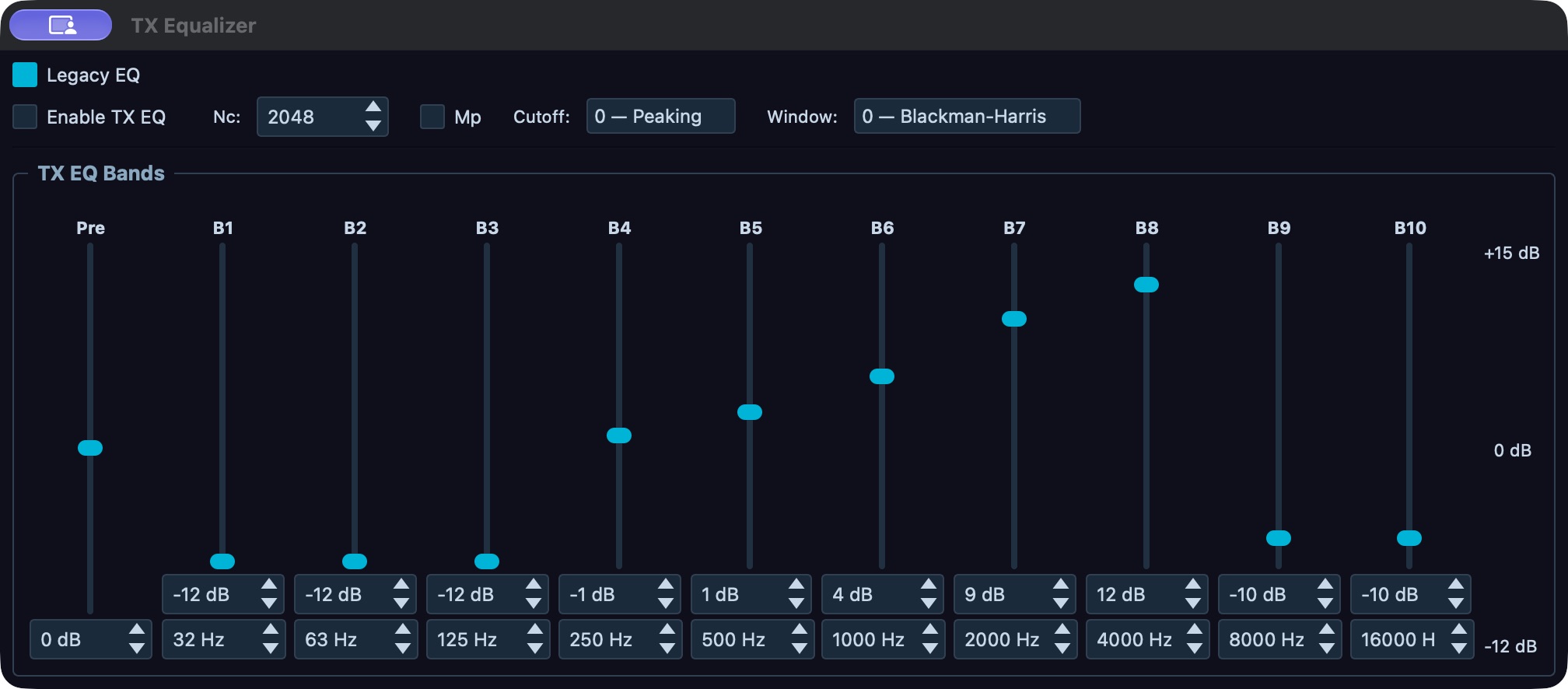Decrease B8 frequency below 4000 Hz
This screenshot has width=1568, height=689.
(1195, 649)
